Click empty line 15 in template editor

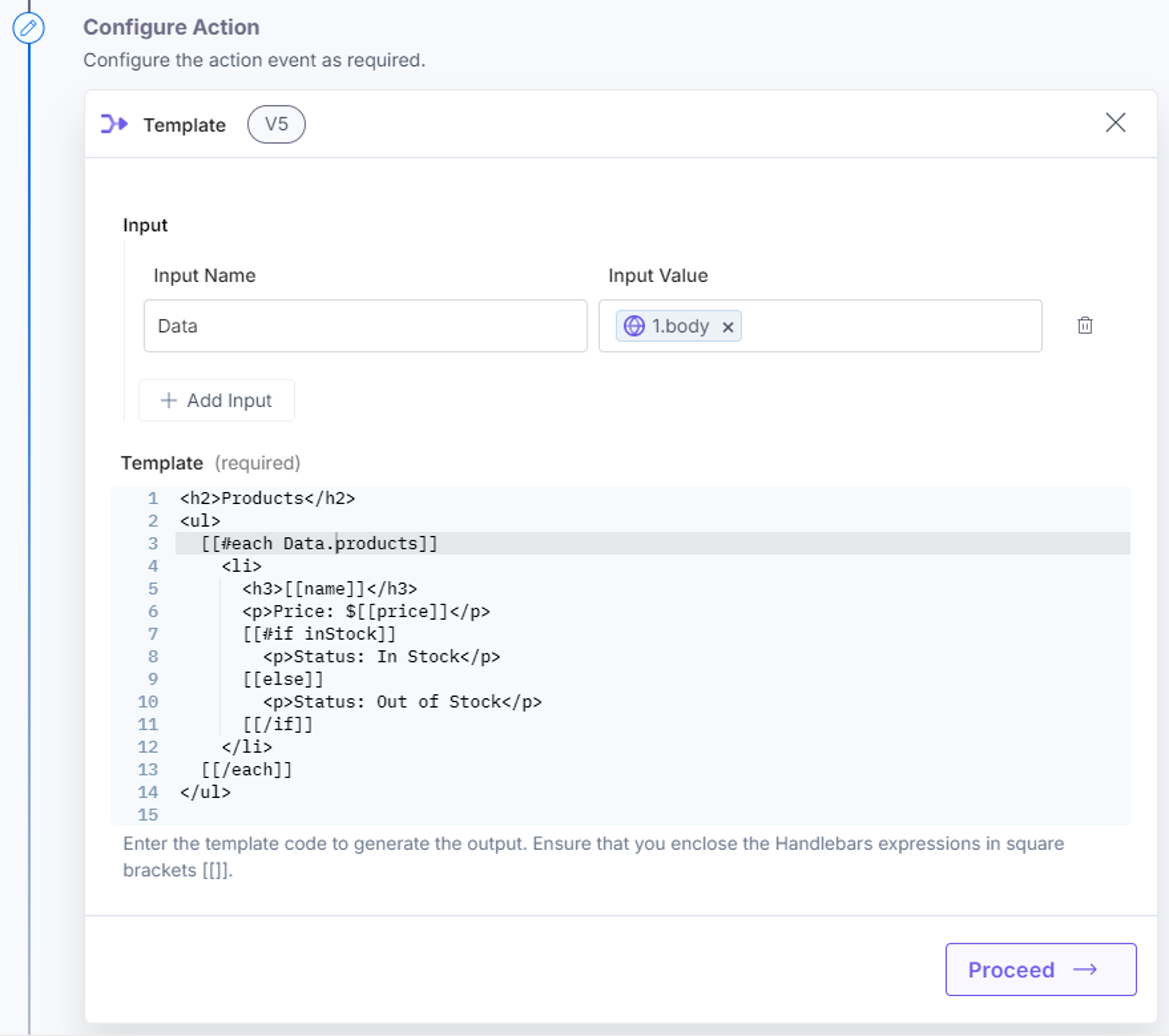(652, 815)
